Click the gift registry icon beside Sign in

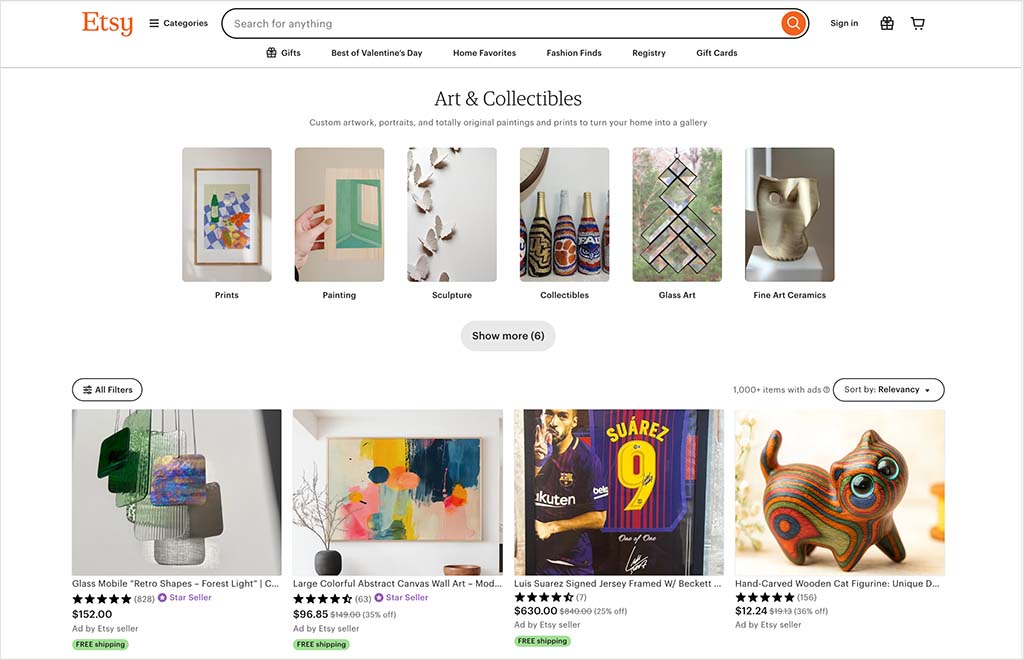886,22
